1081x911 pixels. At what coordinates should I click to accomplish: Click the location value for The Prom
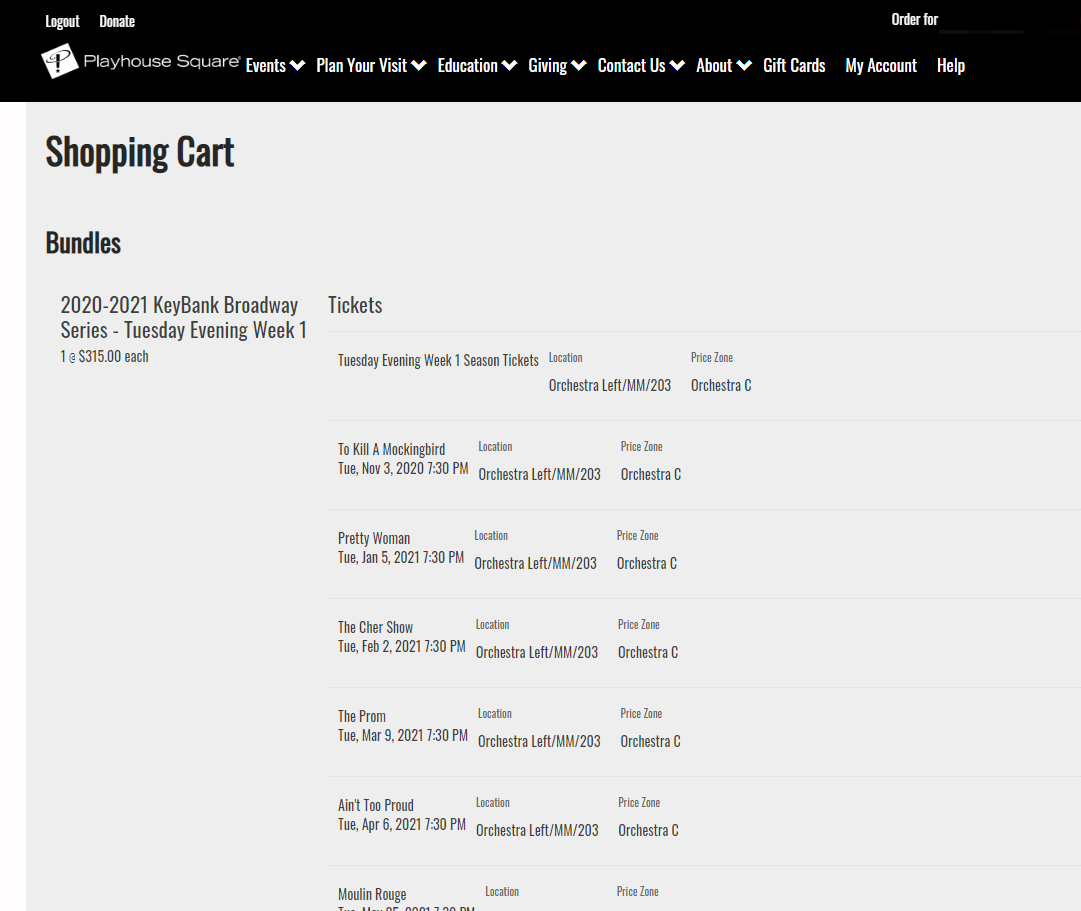539,741
